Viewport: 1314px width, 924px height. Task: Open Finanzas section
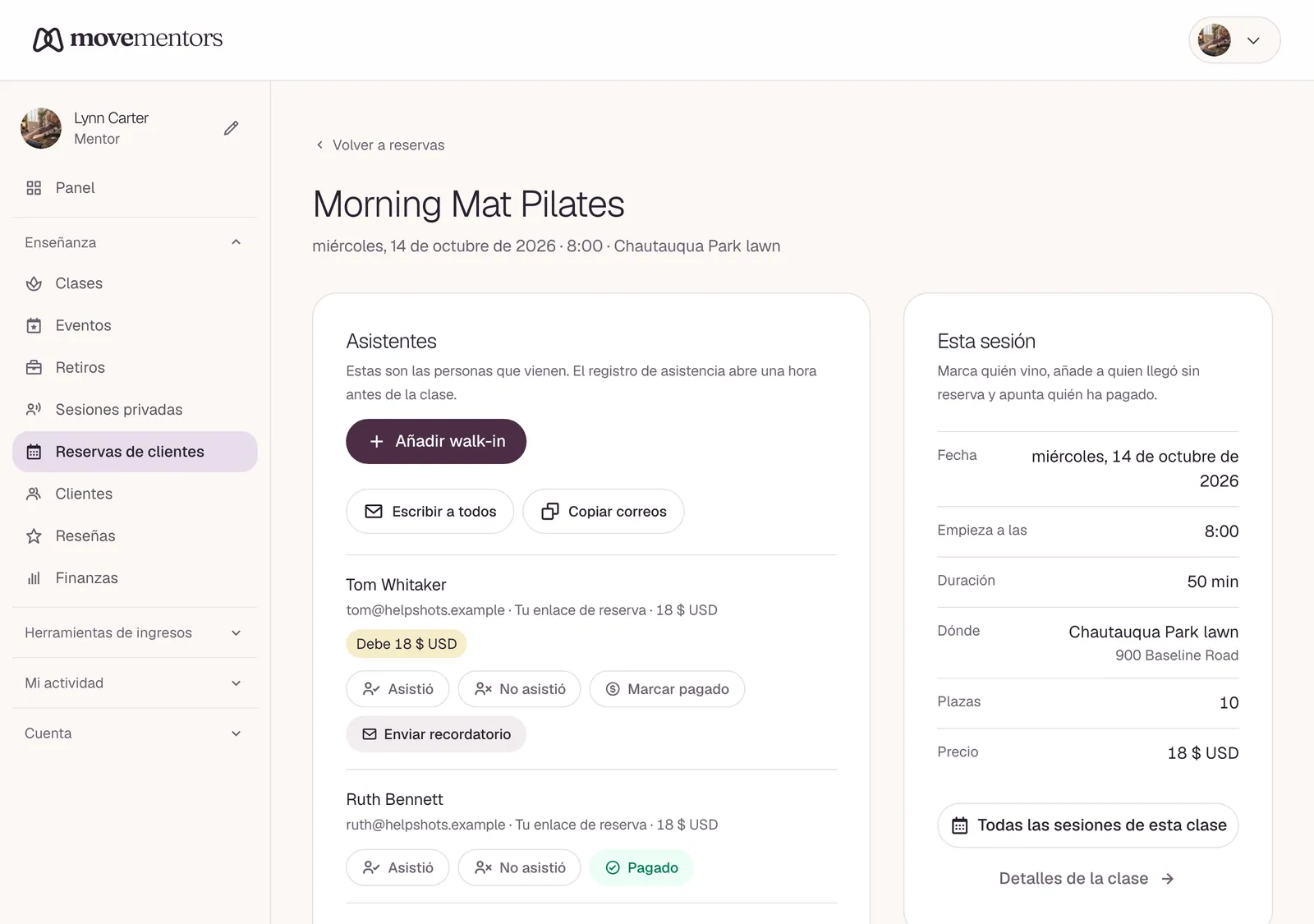[x=135, y=577]
